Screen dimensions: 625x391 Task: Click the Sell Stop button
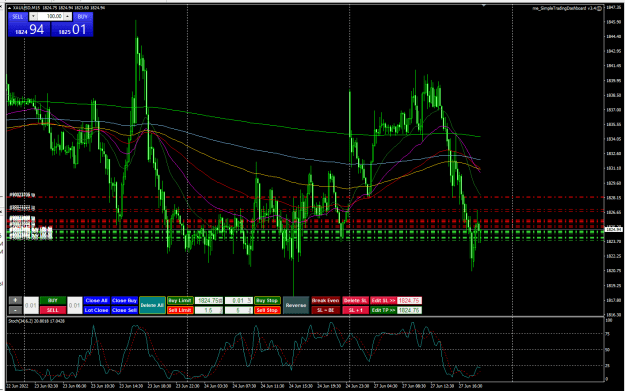pyautogui.click(x=267, y=310)
